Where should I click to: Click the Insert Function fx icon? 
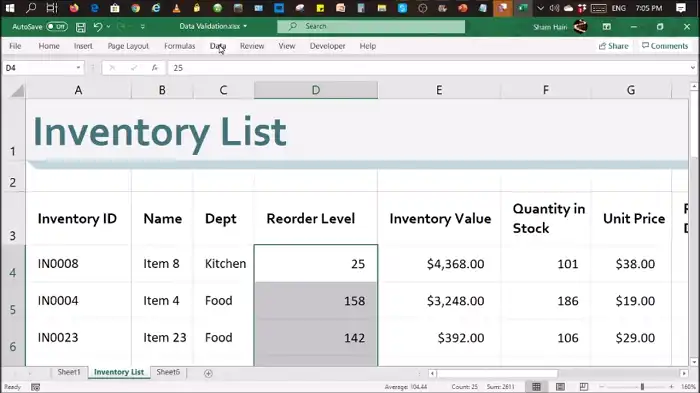pos(154,68)
